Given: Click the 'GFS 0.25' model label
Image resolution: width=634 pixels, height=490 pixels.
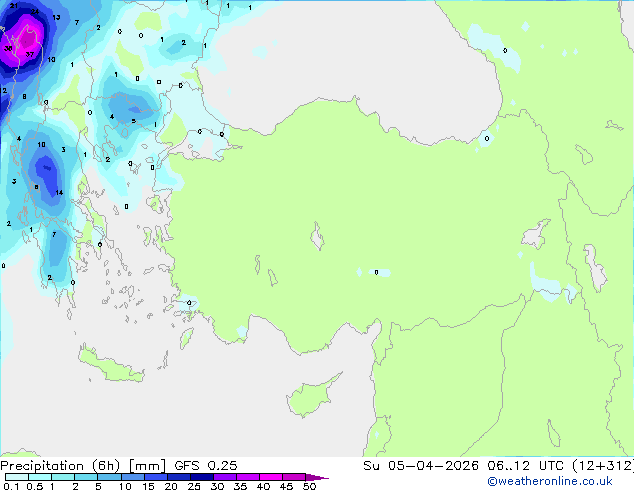Looking at the screenshot, I should pos(206,466).
